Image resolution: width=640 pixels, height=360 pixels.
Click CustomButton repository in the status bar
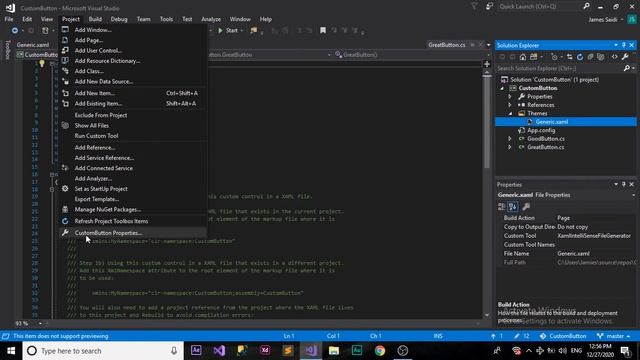point(563,336)
